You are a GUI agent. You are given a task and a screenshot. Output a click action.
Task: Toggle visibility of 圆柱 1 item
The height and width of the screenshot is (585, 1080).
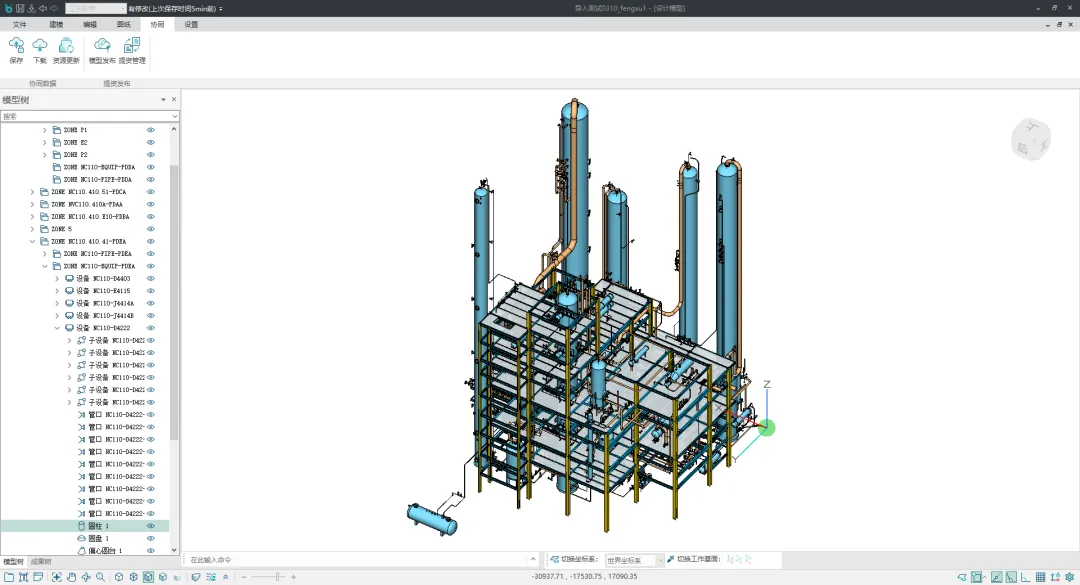pos(151,526)
